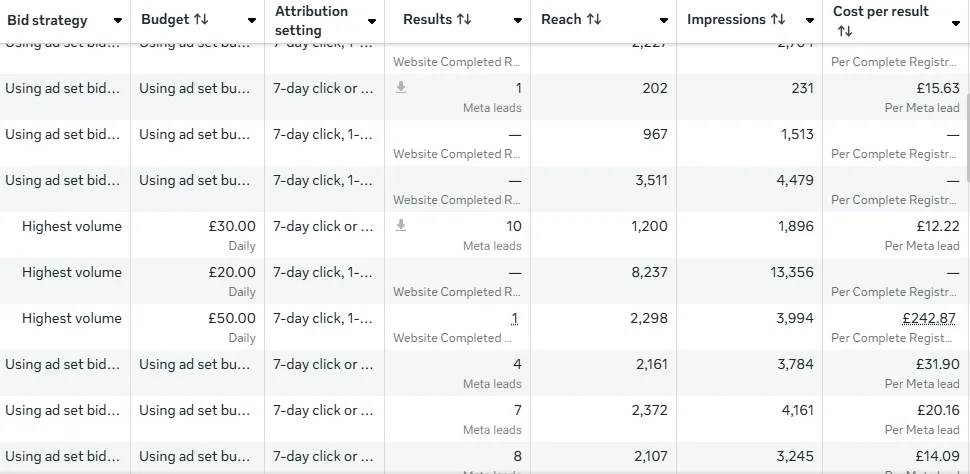
Task: Click the underlined result count of 1
Action: coord(514,318)
